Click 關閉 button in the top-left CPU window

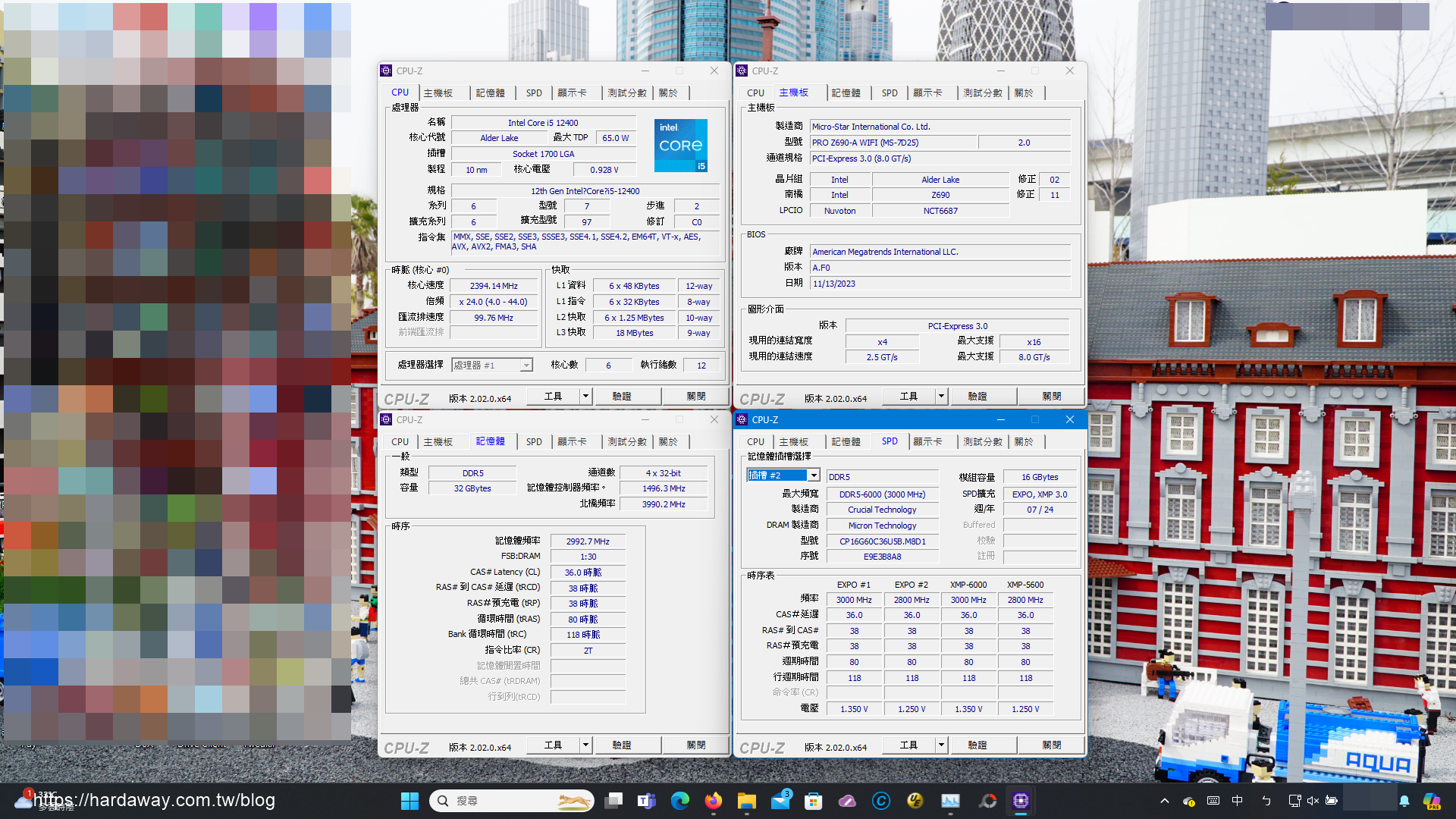click(696, 397)
